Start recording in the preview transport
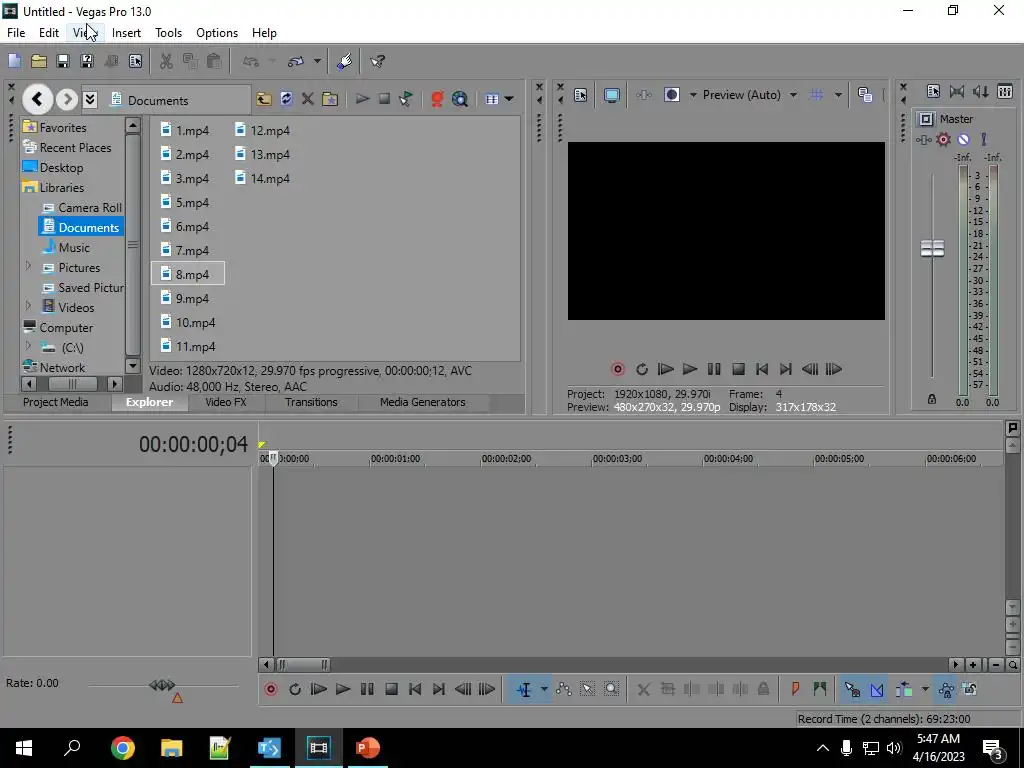1024x768 pixels. [x=617, y=370]
